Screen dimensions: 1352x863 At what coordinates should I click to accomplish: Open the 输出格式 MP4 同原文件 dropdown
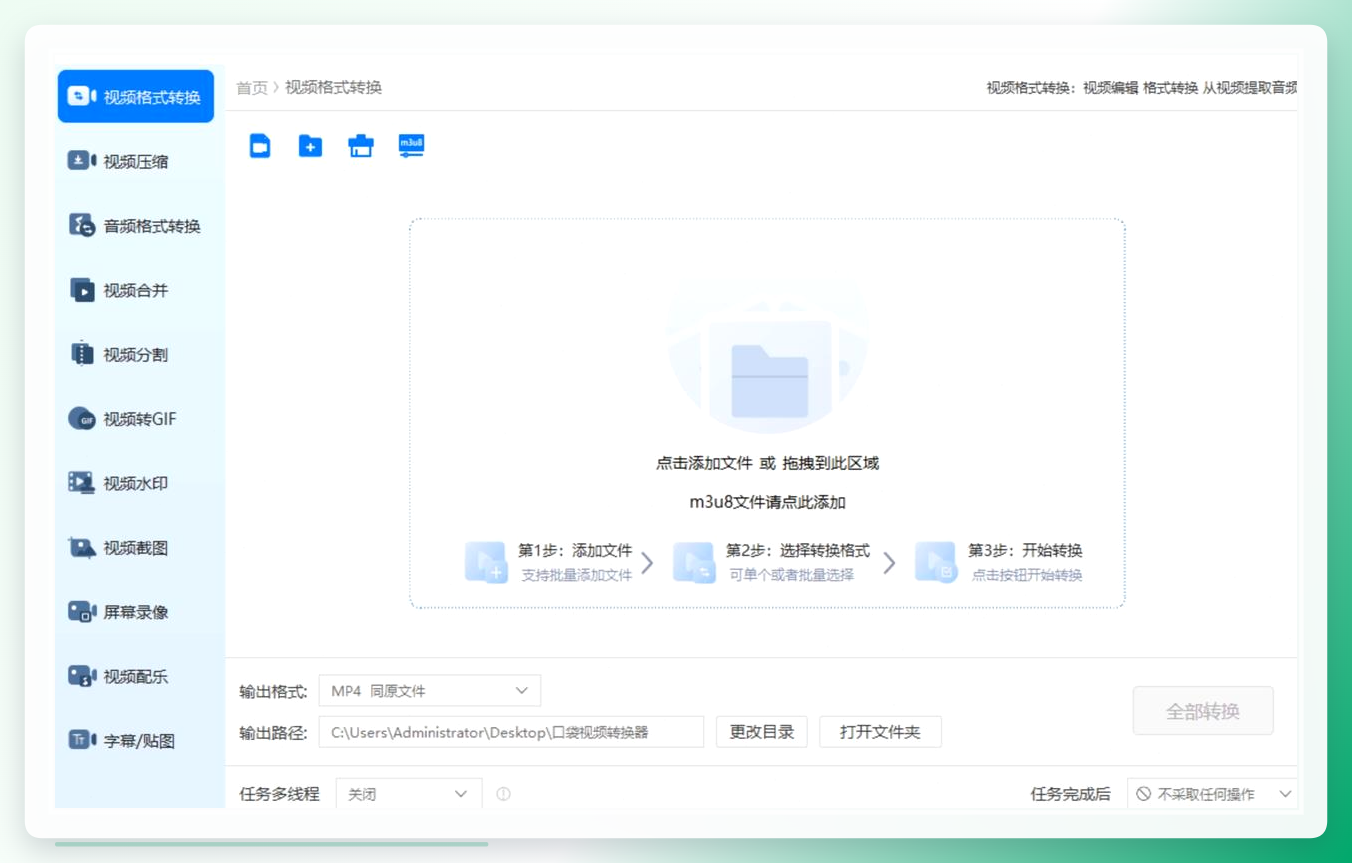point(430,691)
